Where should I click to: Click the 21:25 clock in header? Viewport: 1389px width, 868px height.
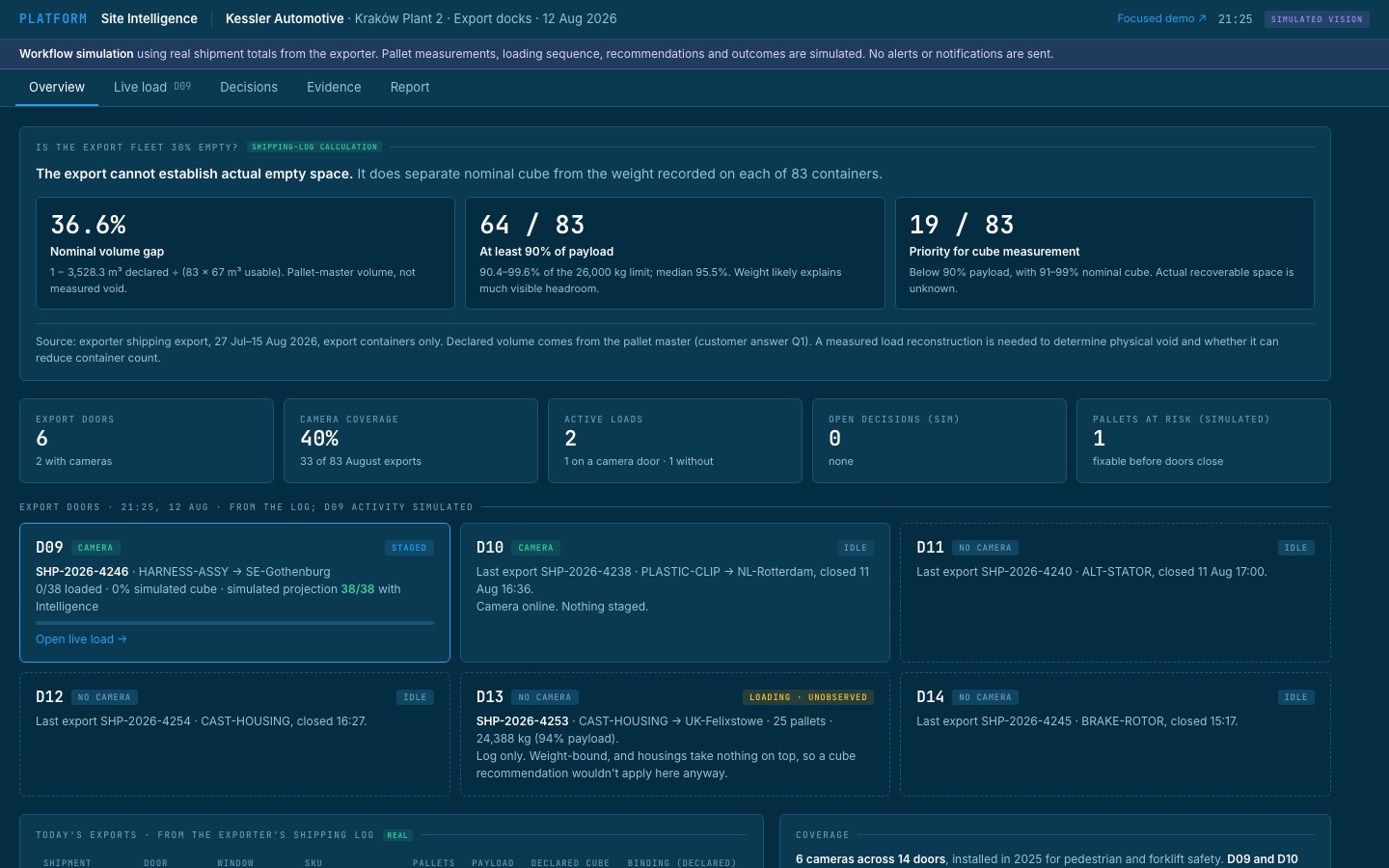coord(1235,18)
